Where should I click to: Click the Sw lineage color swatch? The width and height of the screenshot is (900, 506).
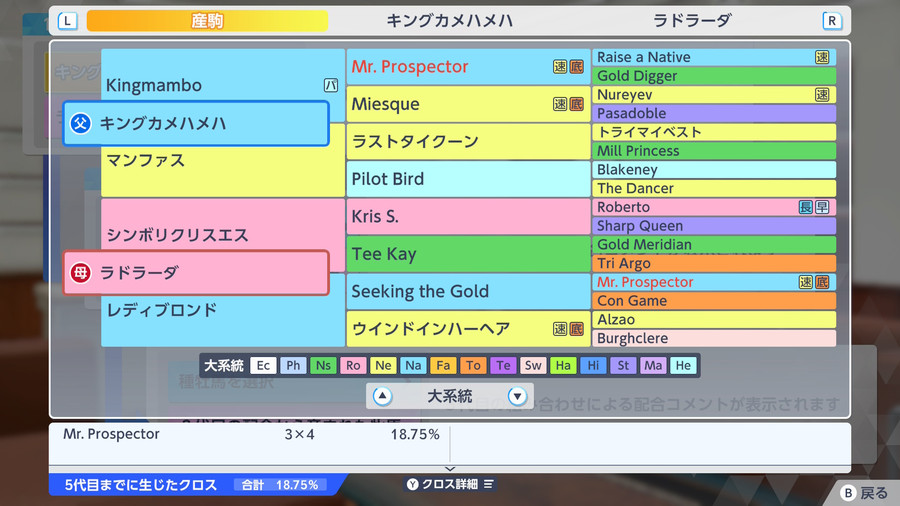(533, 365)
